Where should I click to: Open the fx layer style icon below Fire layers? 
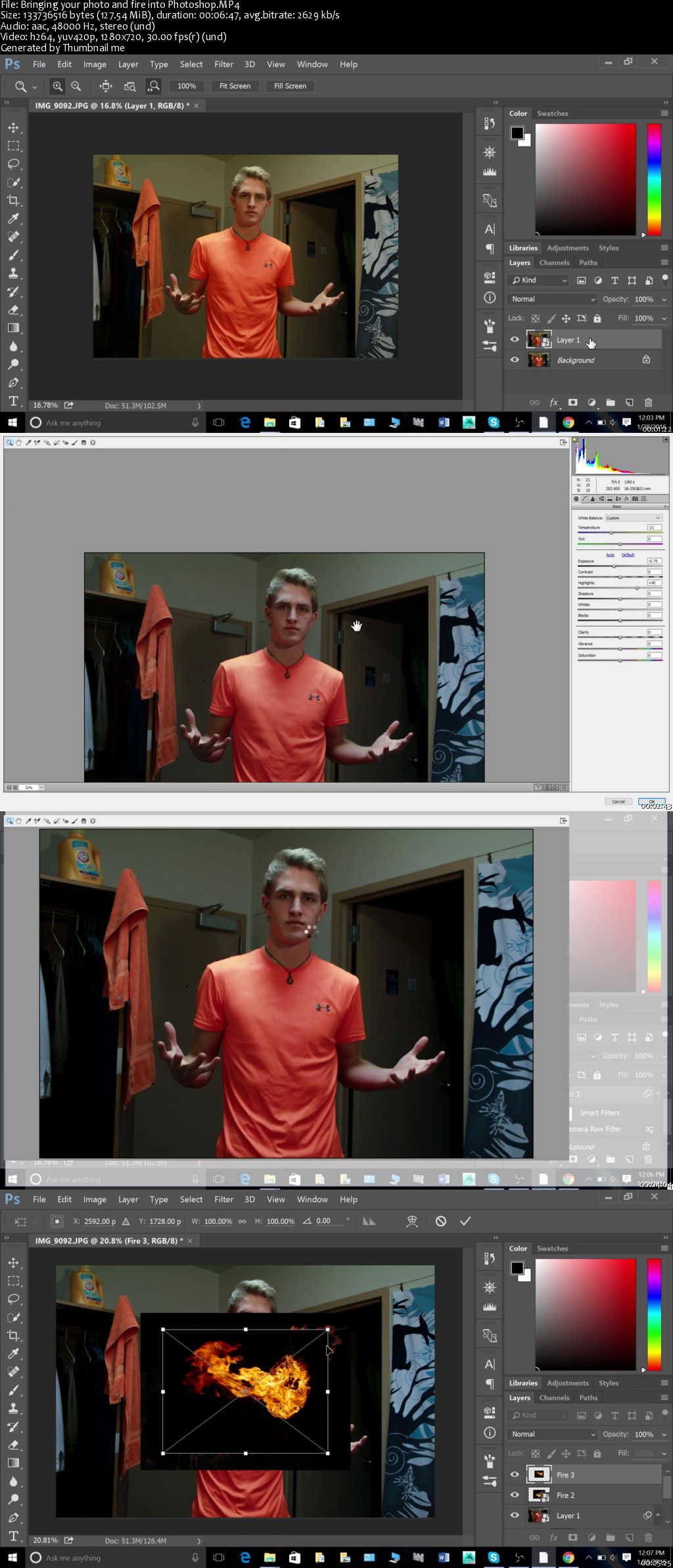553,1538
